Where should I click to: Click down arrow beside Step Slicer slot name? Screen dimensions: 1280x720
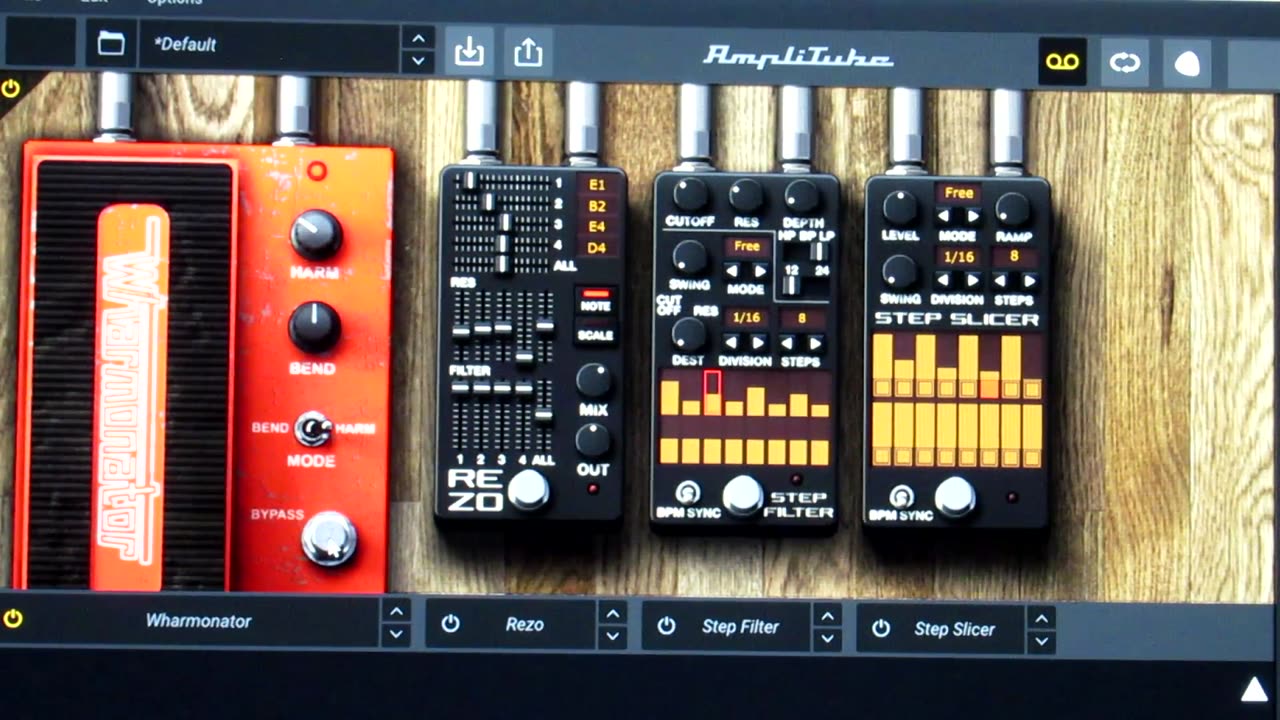click(1041, 641)
